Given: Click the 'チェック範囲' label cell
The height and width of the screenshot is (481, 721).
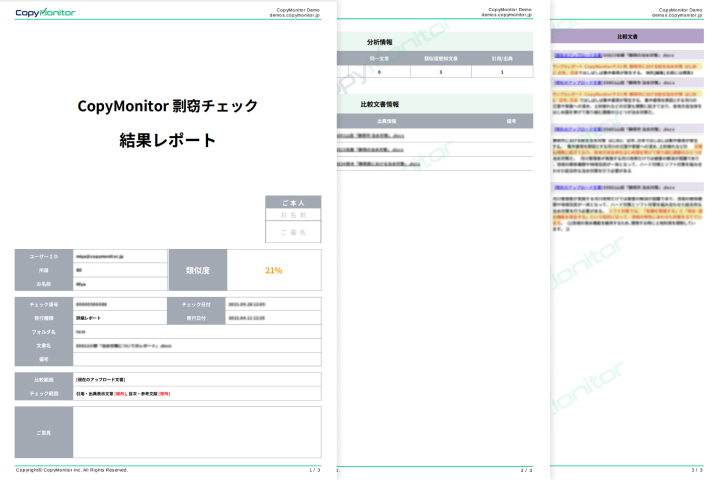Looking at the screenshot, I should point(44,394).
